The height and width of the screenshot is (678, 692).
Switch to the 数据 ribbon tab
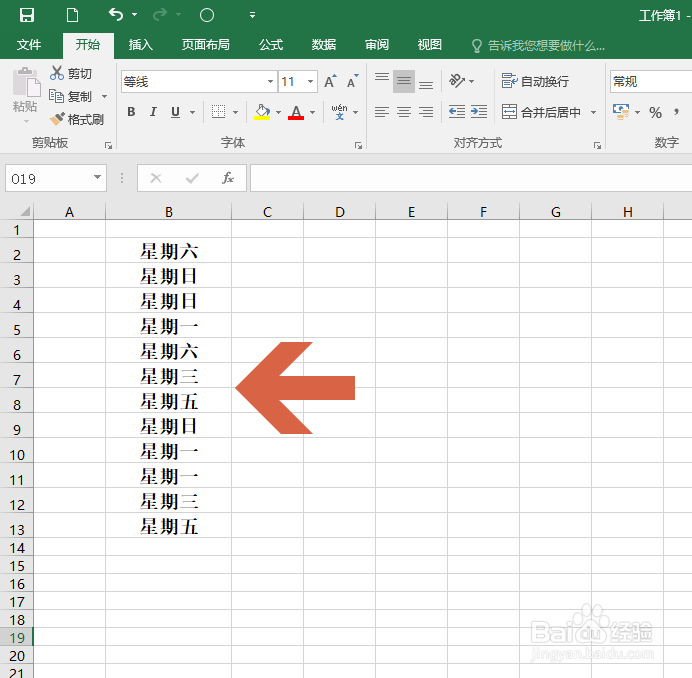[x=324, y=45]
